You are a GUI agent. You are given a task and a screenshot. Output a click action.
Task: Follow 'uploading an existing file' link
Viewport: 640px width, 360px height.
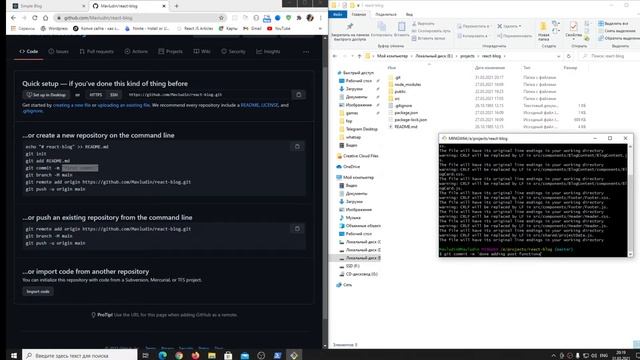(x=124, y=105)
